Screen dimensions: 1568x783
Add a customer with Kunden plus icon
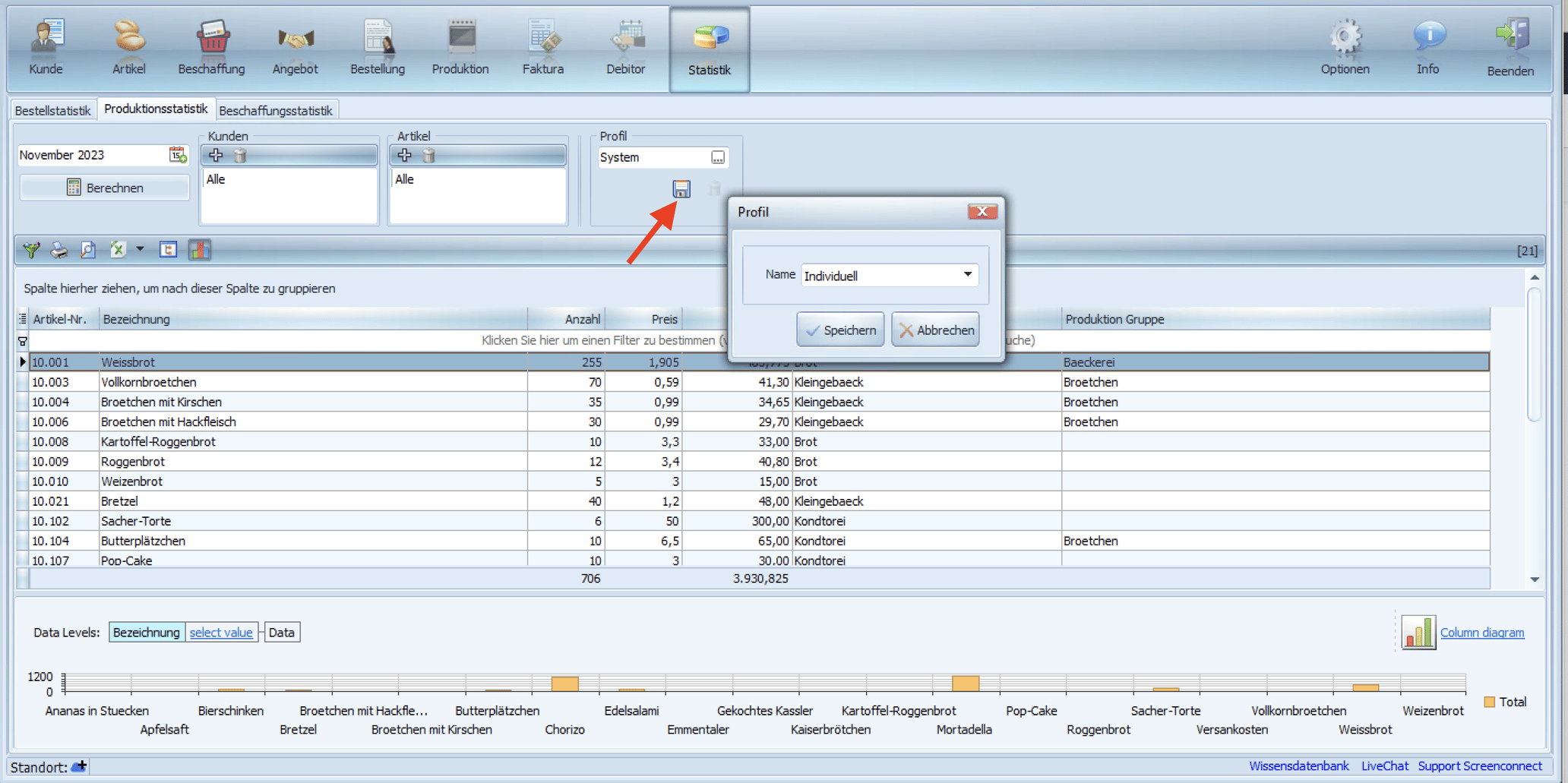217,156
